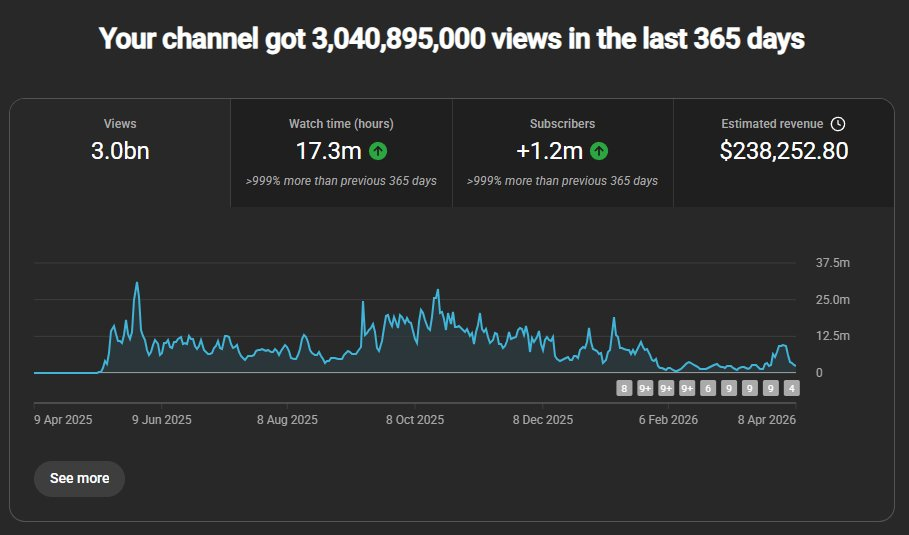The image size is (909, 535).
Task: Click the 8 Aug 2025 date label
Action: point(288,420)
